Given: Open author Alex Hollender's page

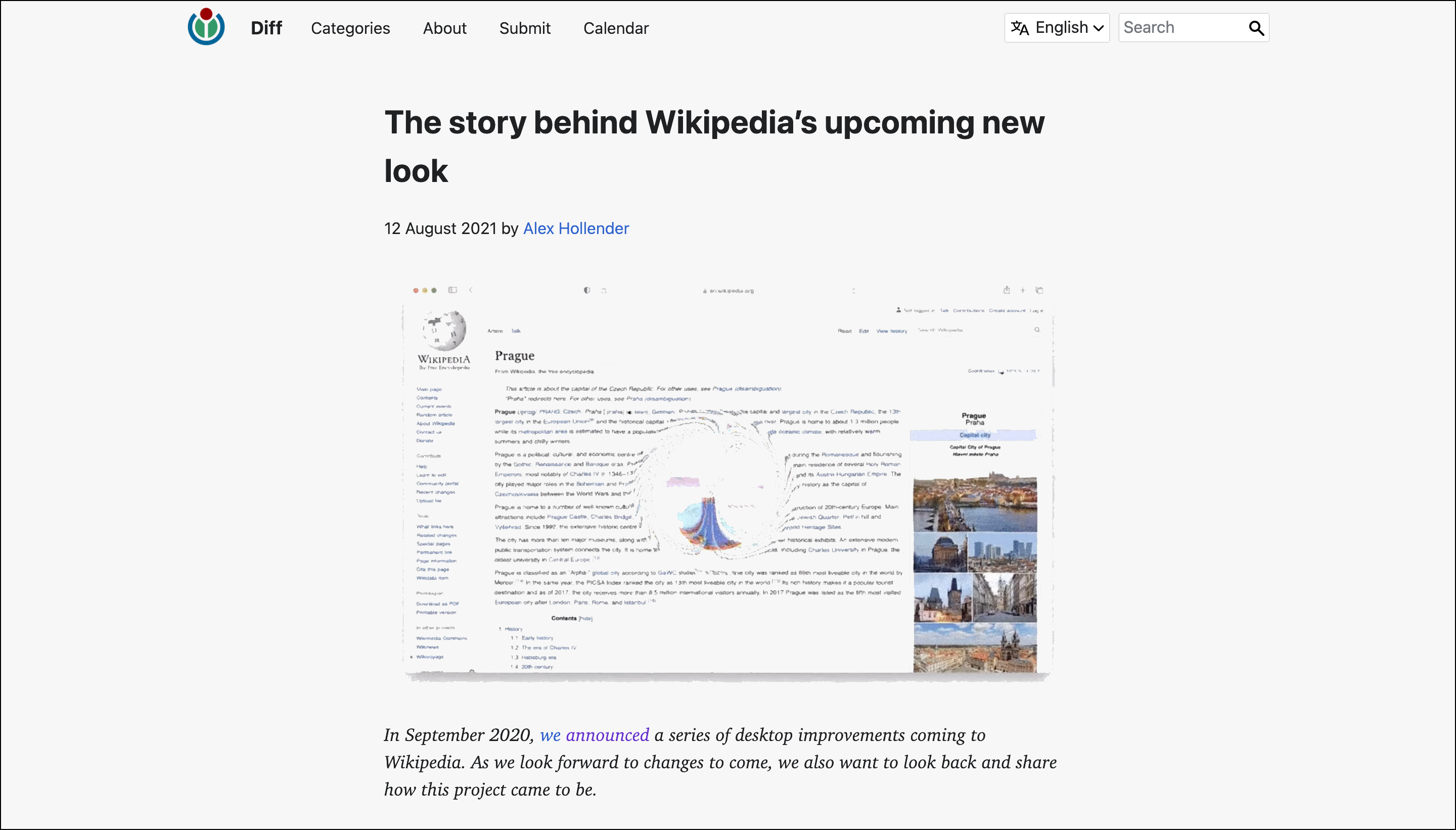Looking at the screenshot, I should coord(576,228).
